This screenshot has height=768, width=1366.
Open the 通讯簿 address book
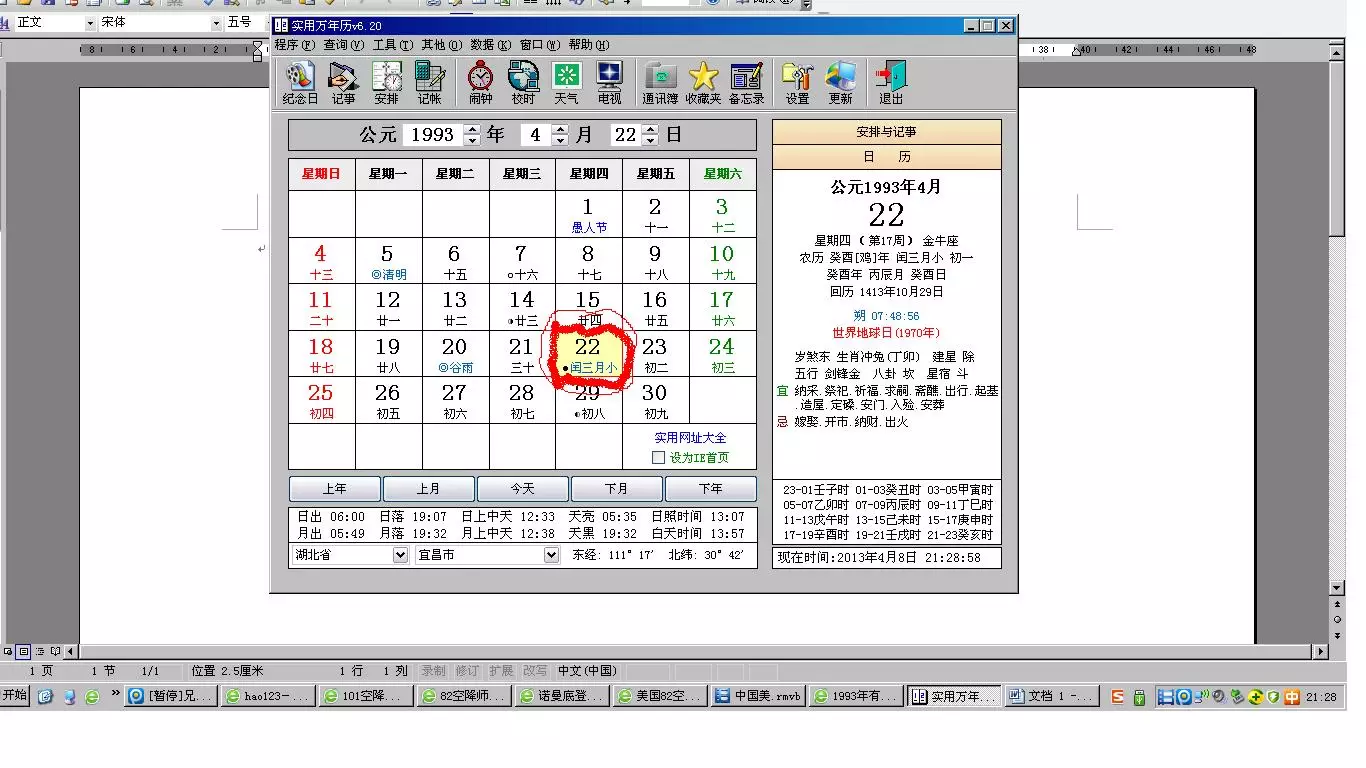coord(660,82)
